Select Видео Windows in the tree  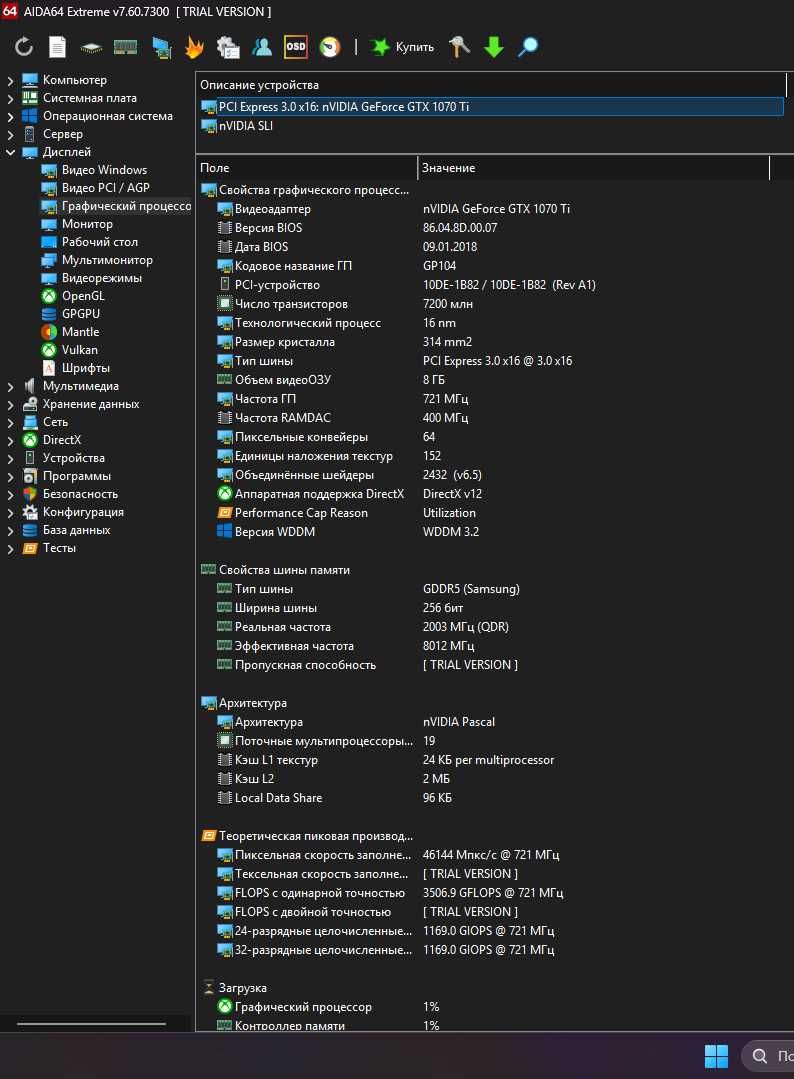click(x=94, y=170)
